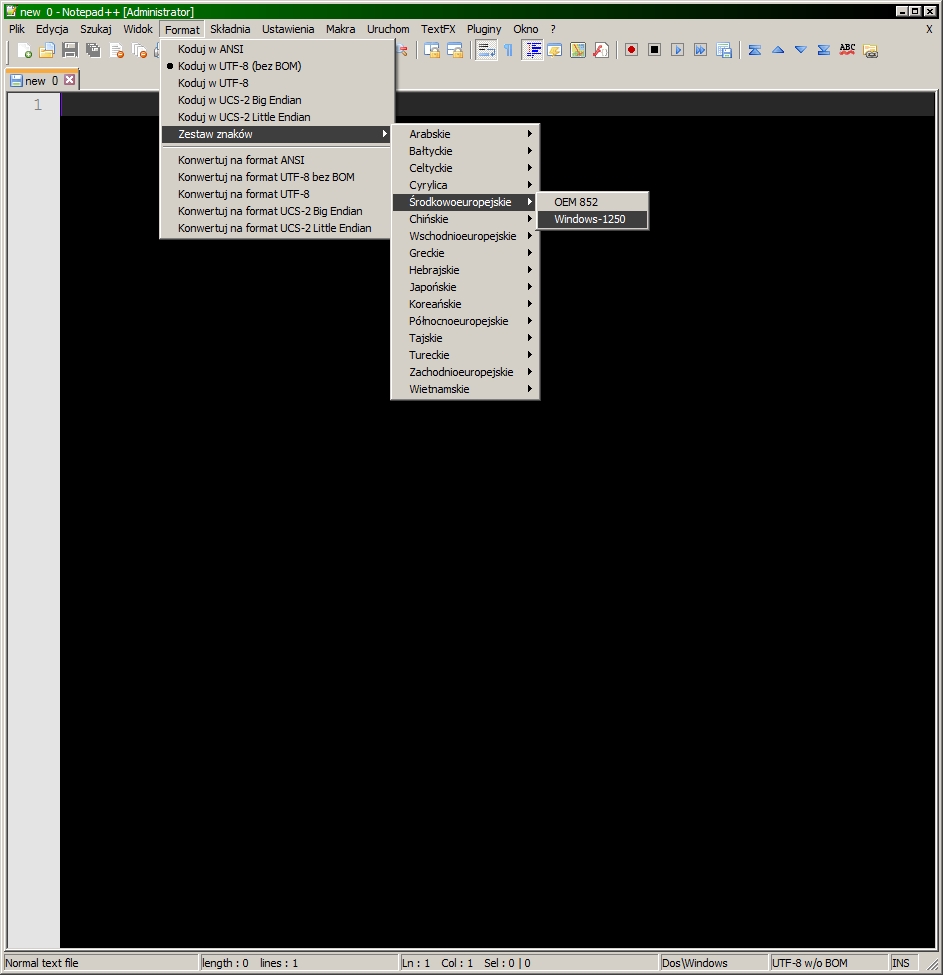Image resolution: width=943 pixels, height=975 pixels.
Task: Click the synchronize vertical scrolling icon
Action: pyautogui.click(x=431, y=50)
